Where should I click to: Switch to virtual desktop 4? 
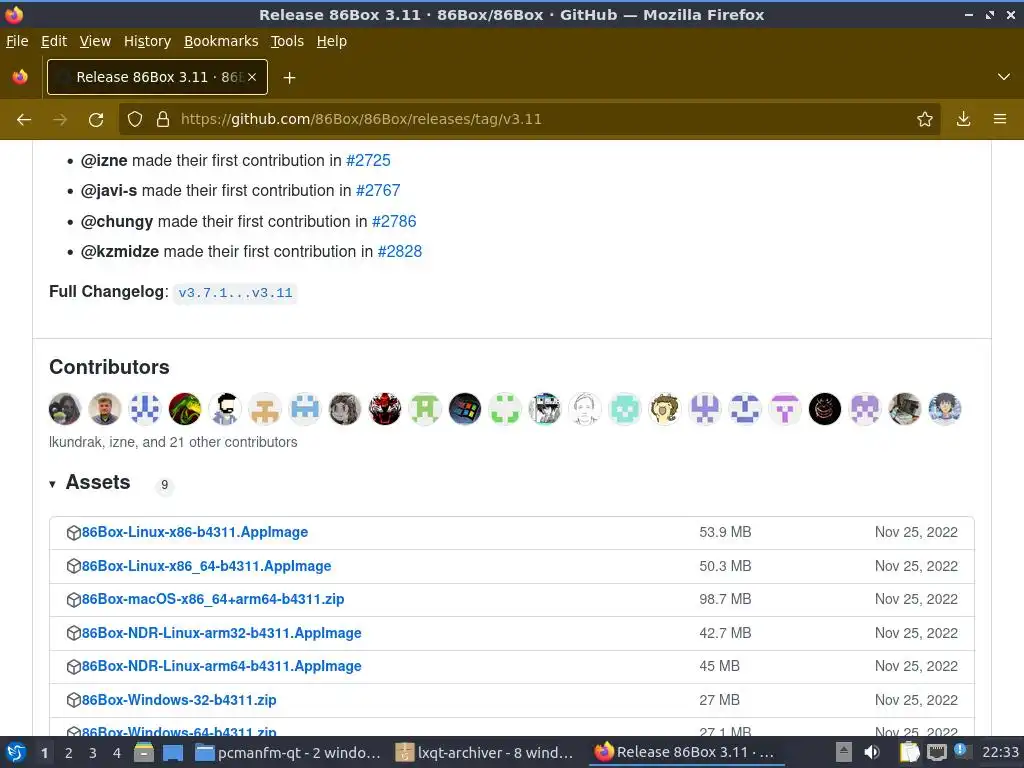[117, 753]
